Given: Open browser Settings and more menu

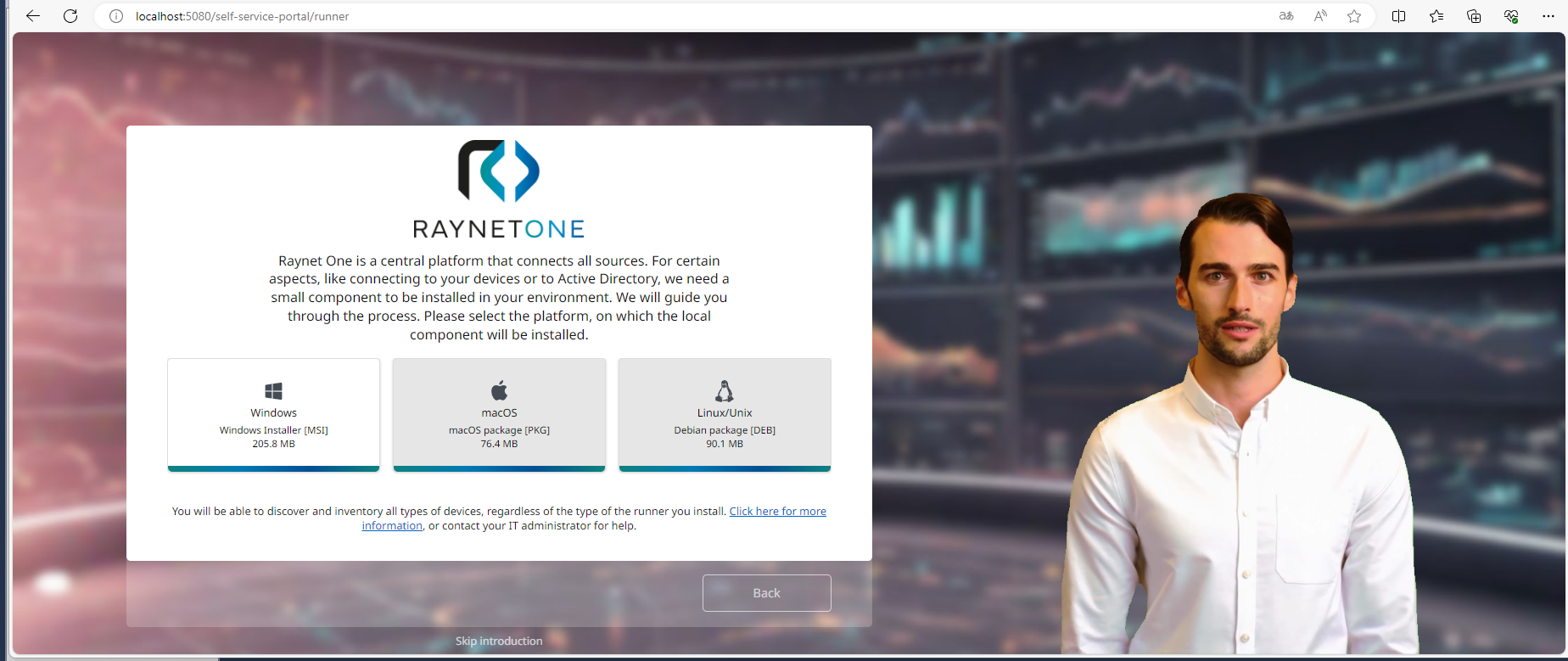Looking at the screenshot, I should tap(1548, 16).
